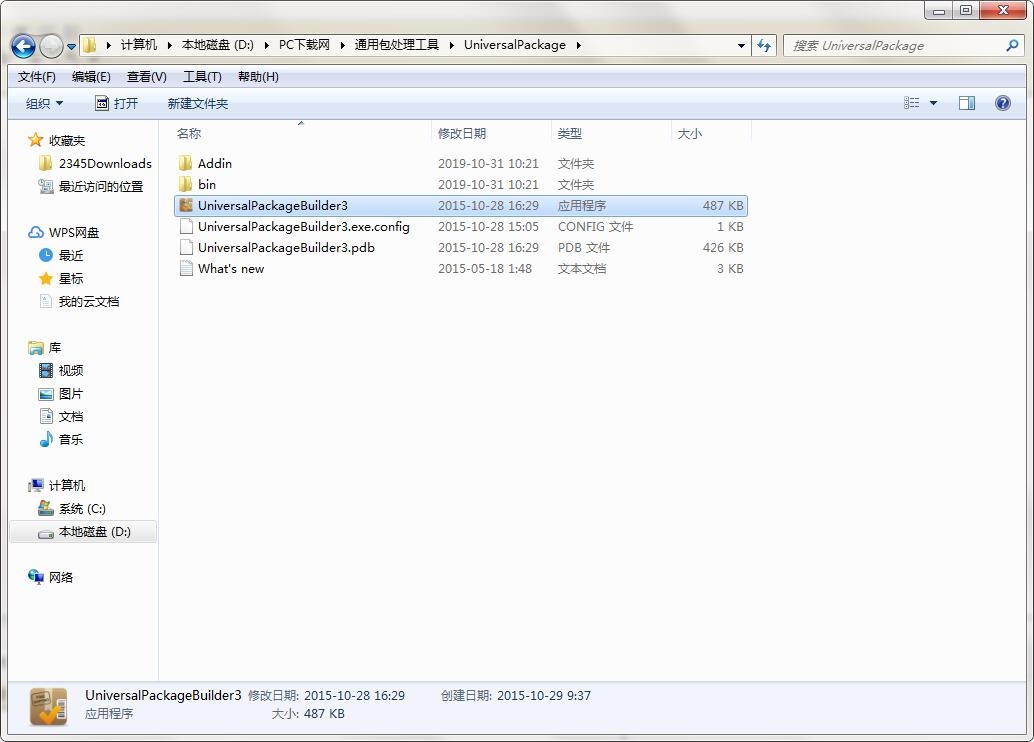Toggle the preview pane icon
1034x742 pixels.
pyautogui.click(x=967, y=103)
